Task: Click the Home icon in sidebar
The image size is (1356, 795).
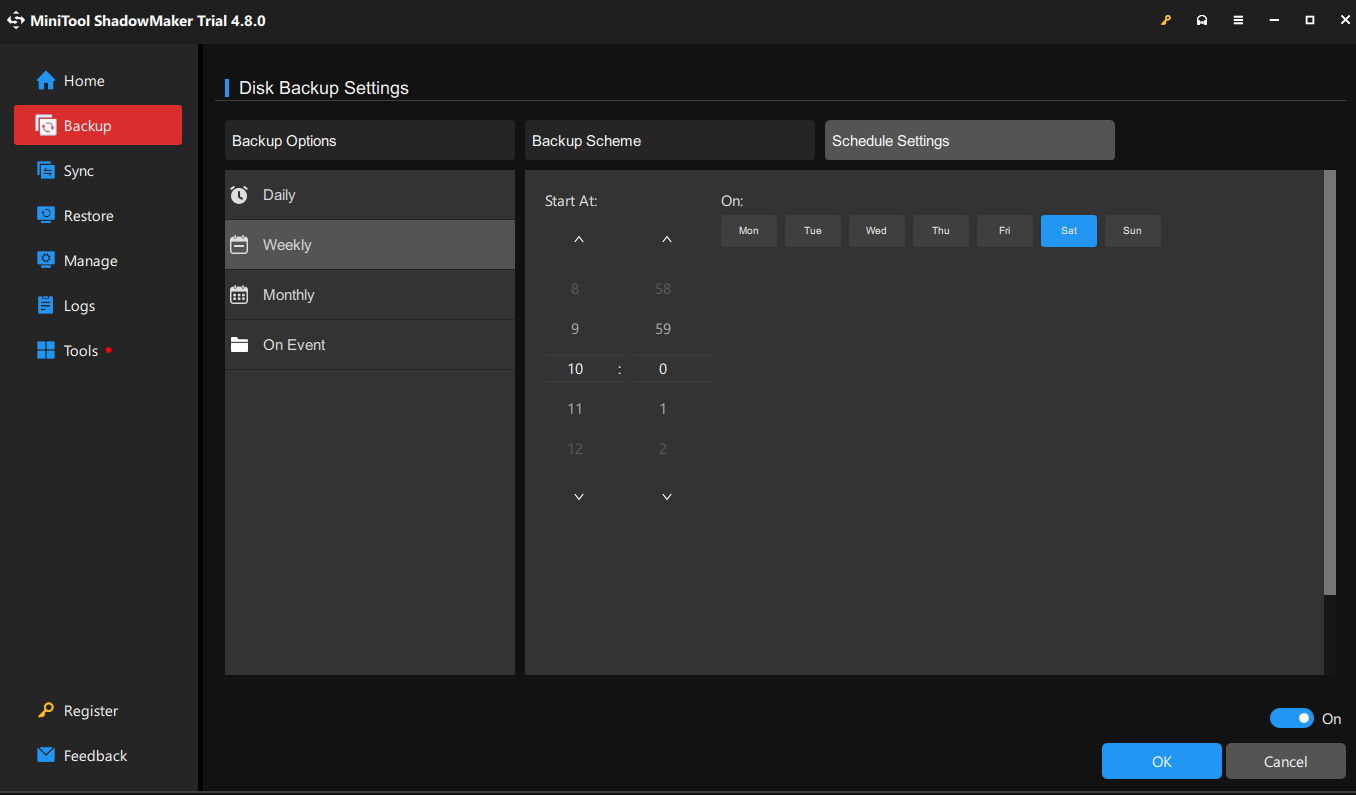Action: tap(46, 81)
